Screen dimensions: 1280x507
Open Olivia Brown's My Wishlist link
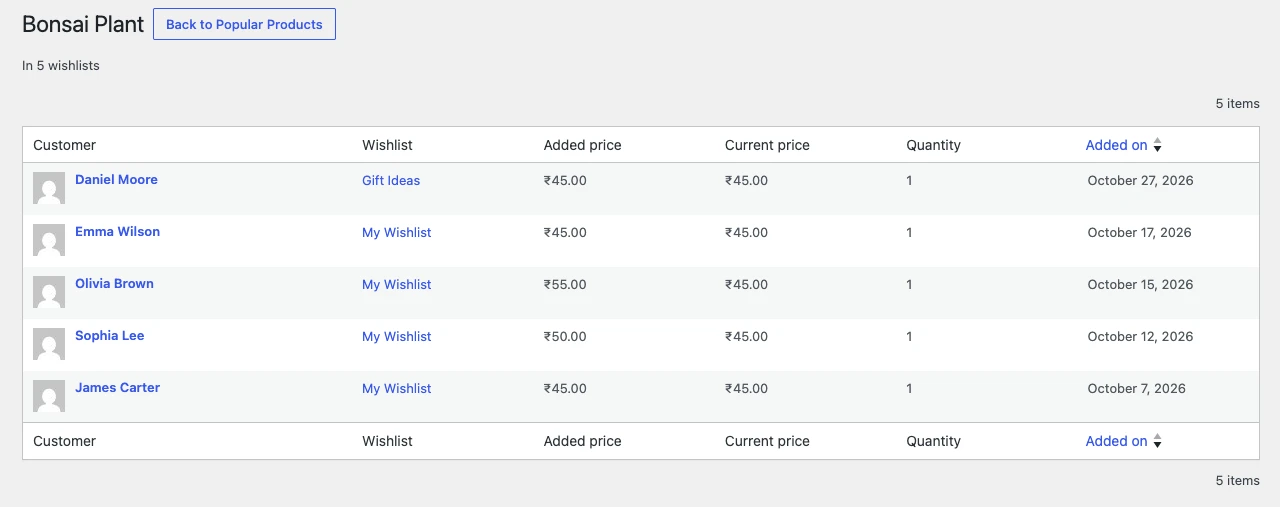(x=397, y=285)
